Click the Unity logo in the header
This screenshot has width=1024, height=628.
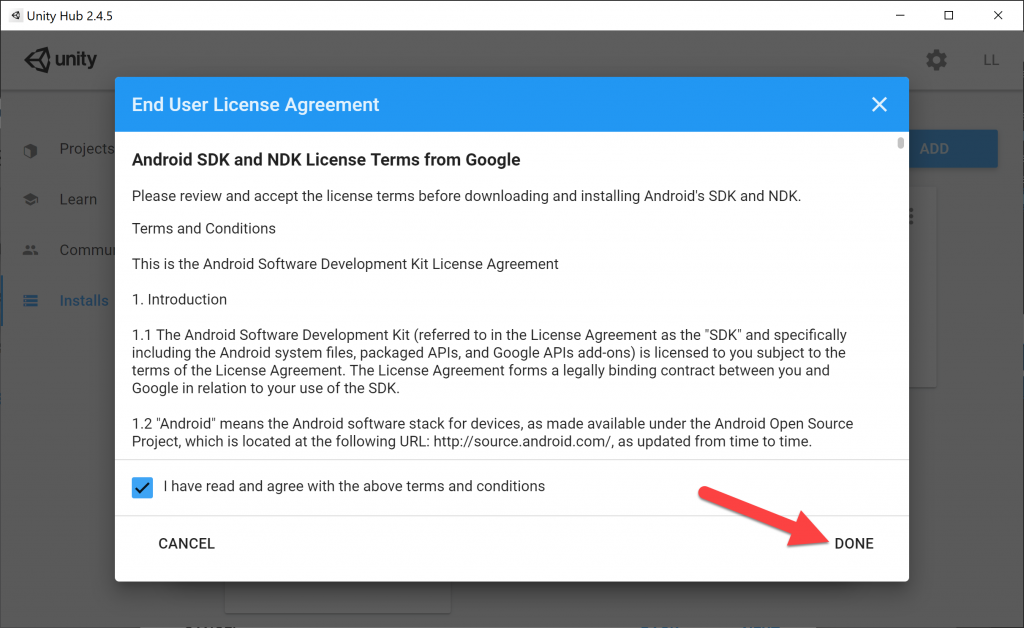61,59
